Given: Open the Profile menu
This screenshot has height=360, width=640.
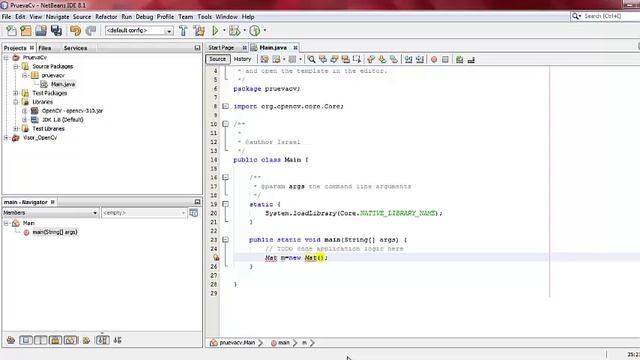Looking at the screenshot, I should coord(165,17).
